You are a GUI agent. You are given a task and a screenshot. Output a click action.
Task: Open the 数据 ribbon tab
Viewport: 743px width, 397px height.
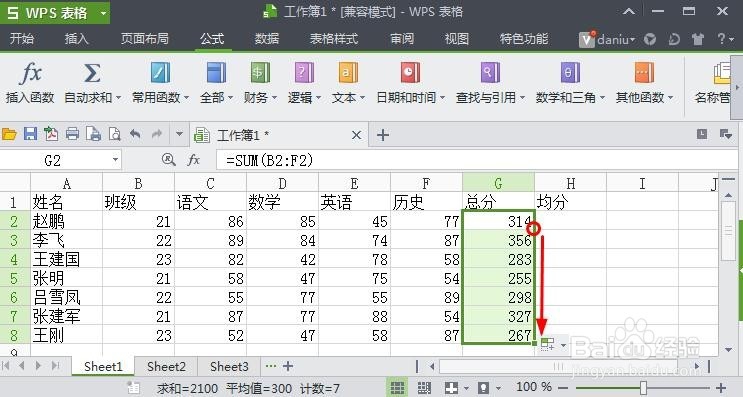pyautogui.click(x=267, y=38)
